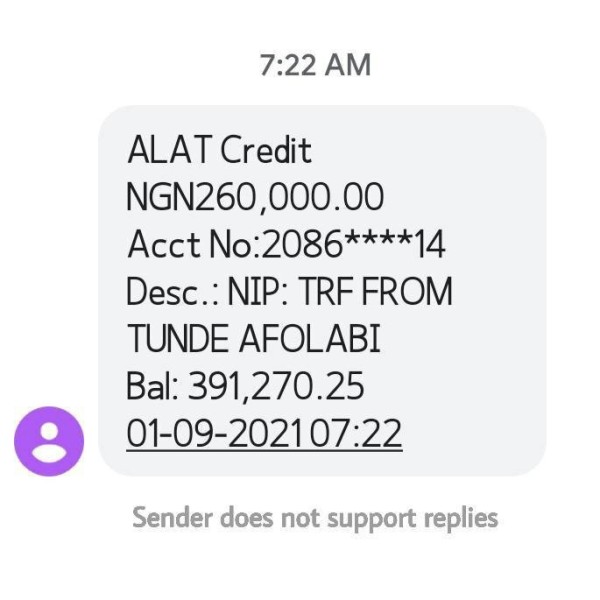Open the sender's purple contact avatar
The height and width of the screenshot is (600, 600).
pyautogui.click(x=49, y=441)
